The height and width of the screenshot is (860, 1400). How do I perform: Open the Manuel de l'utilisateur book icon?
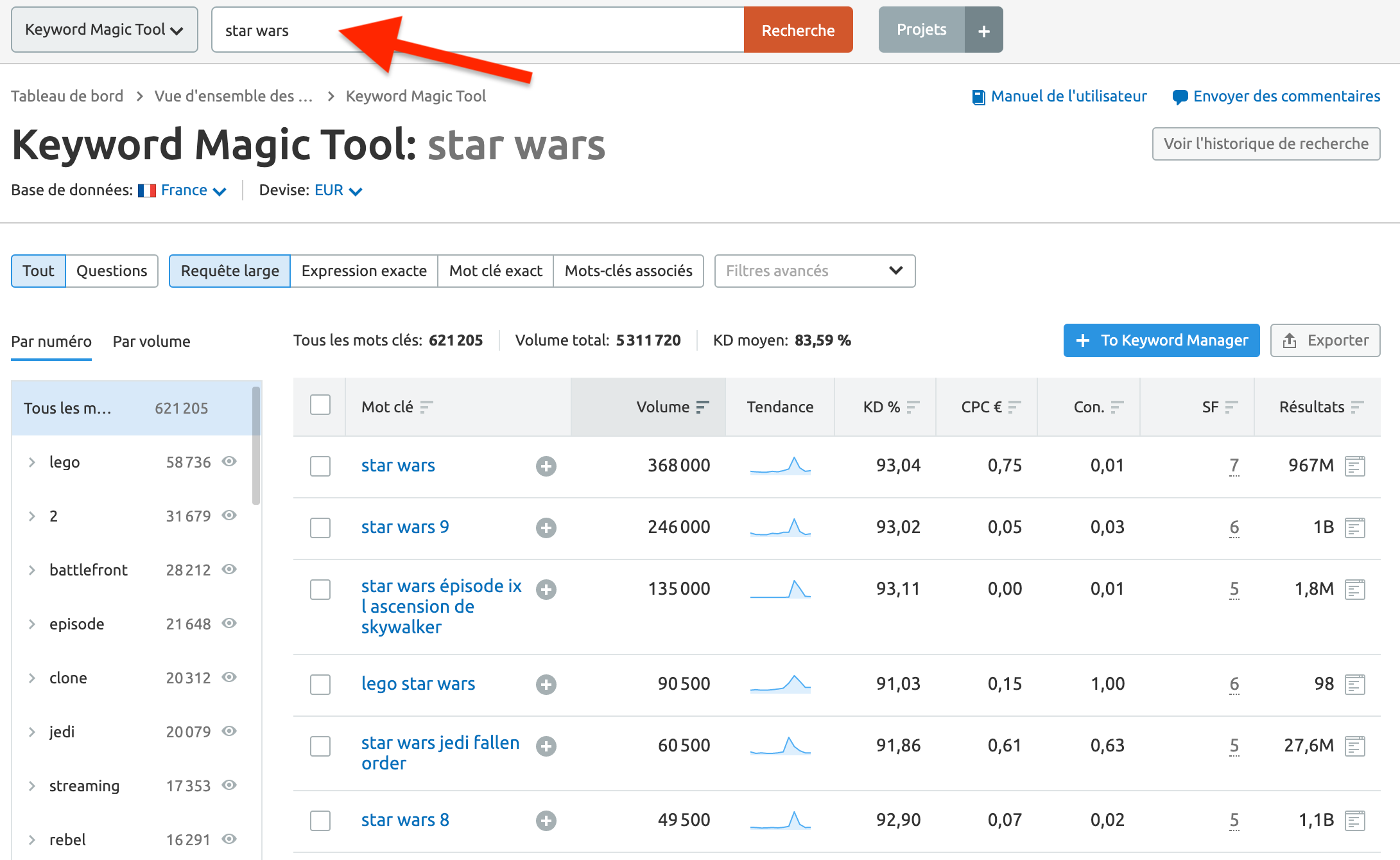tap(978, 97)
